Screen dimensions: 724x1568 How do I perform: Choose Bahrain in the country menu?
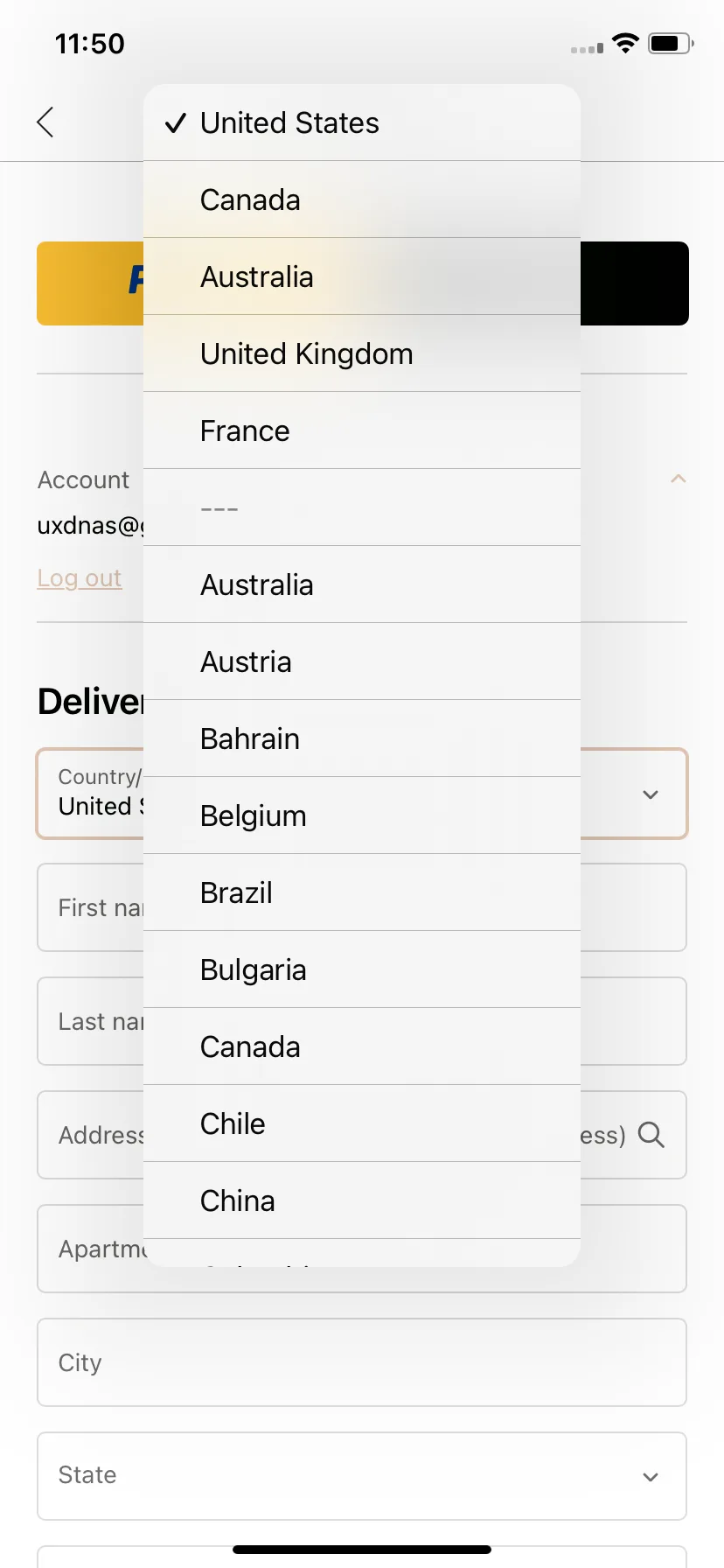click(362, 738)
